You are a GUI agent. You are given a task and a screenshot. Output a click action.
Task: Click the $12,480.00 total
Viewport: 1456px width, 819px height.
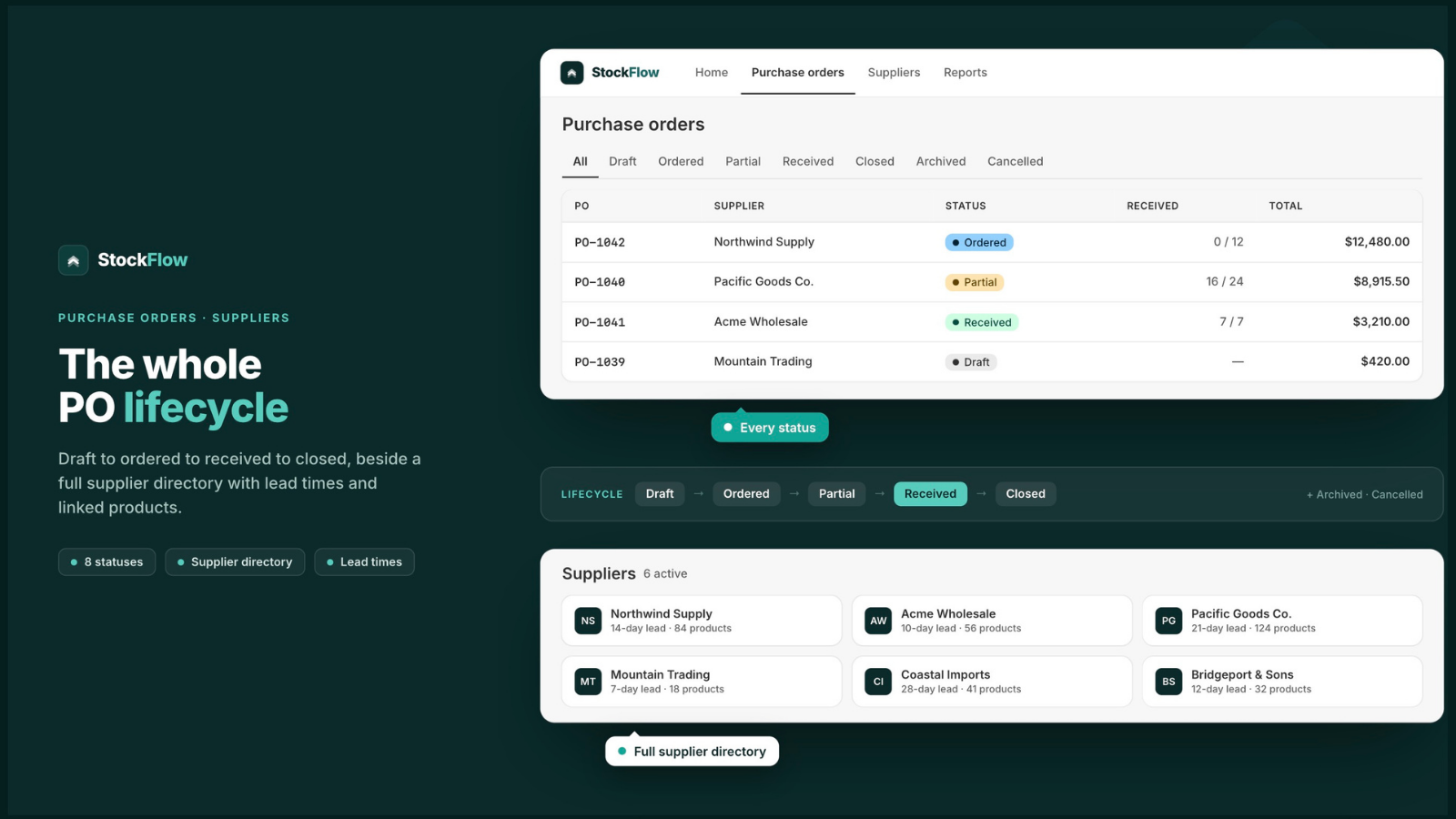pyautogui.click(x=1377, y=242)
